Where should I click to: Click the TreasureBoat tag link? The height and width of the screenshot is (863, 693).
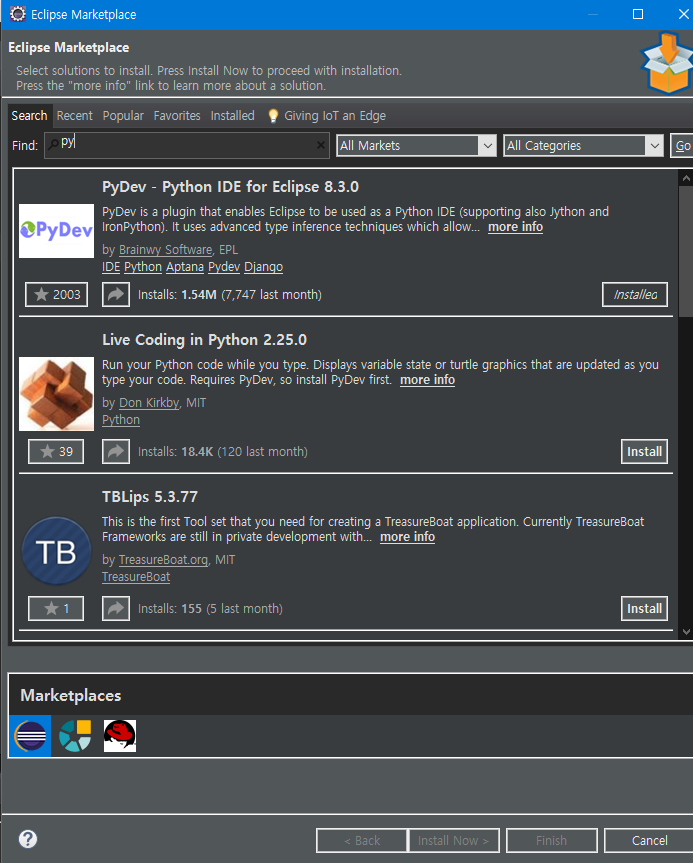[136, 577]
